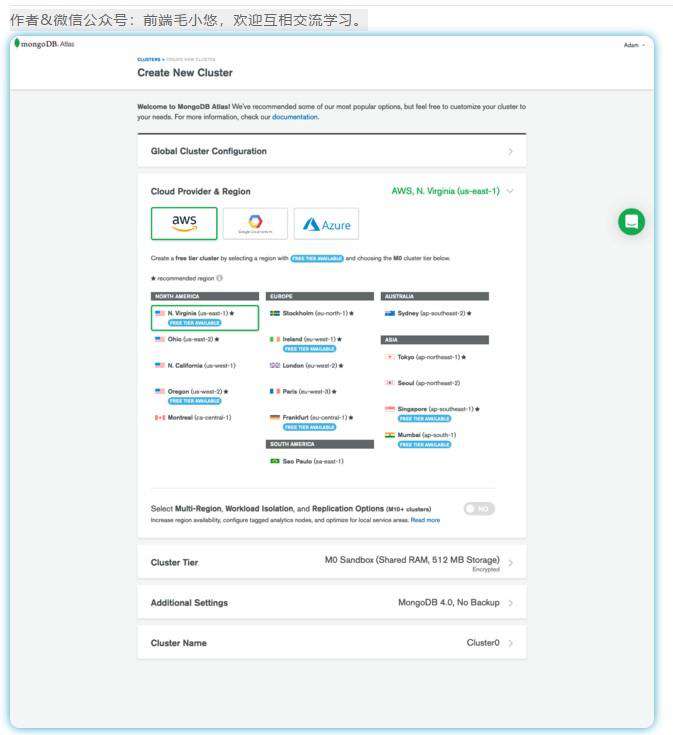Click the NORTH AMERICA region header

(x=205, y=296)
